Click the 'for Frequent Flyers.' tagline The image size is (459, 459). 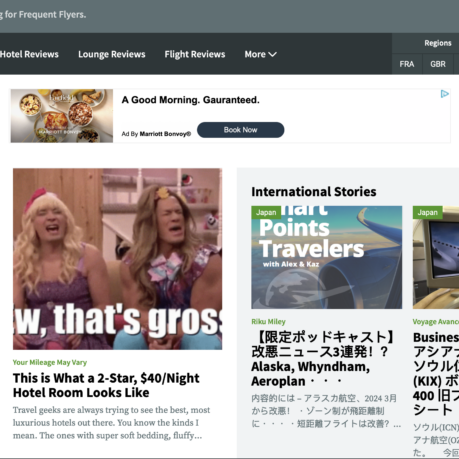point(43,15)
